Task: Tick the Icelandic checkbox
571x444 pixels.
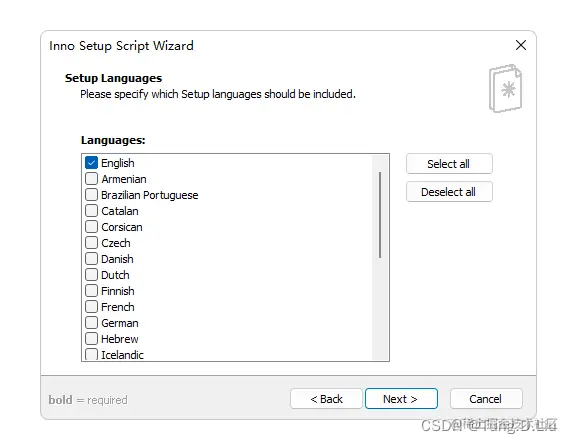Action: point(91,354)
